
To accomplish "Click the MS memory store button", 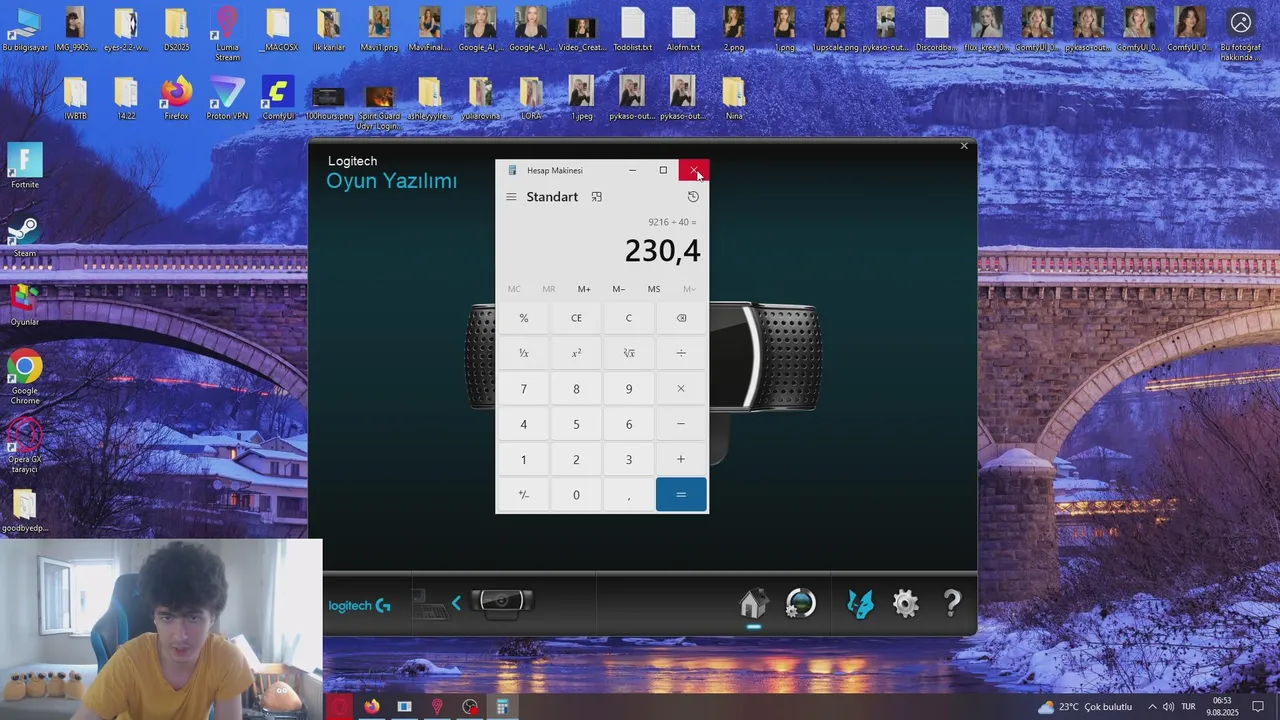I will (x=654, y=289).
